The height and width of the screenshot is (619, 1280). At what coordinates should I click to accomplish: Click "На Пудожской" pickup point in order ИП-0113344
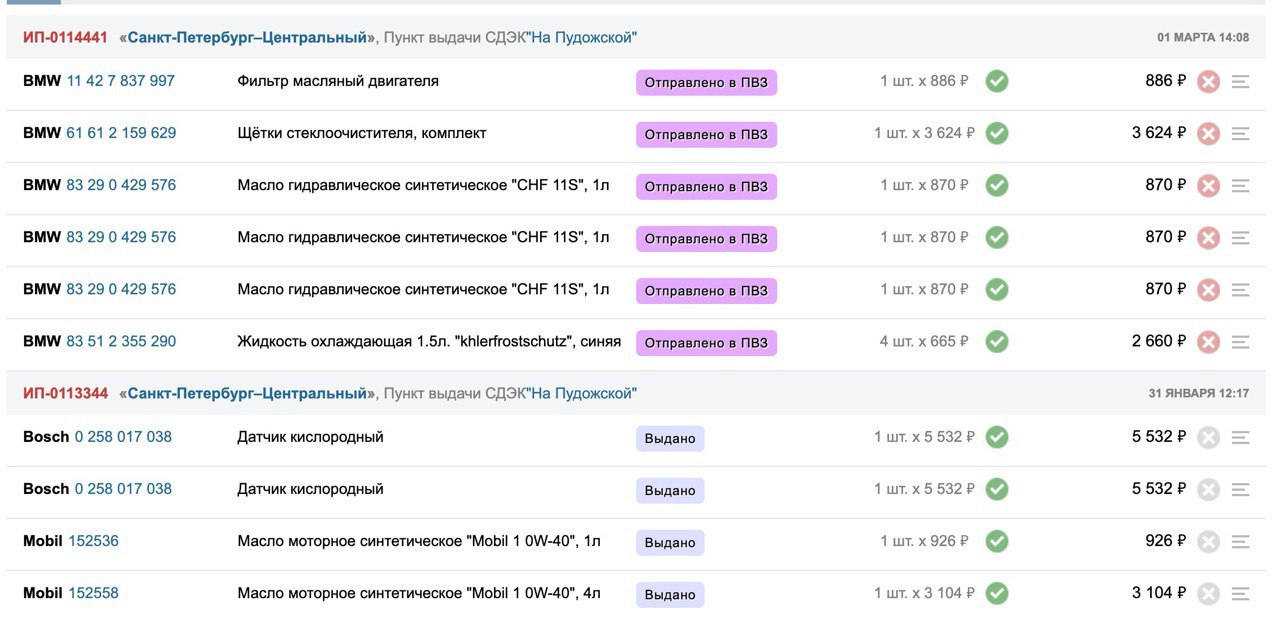tap(581, 394)
